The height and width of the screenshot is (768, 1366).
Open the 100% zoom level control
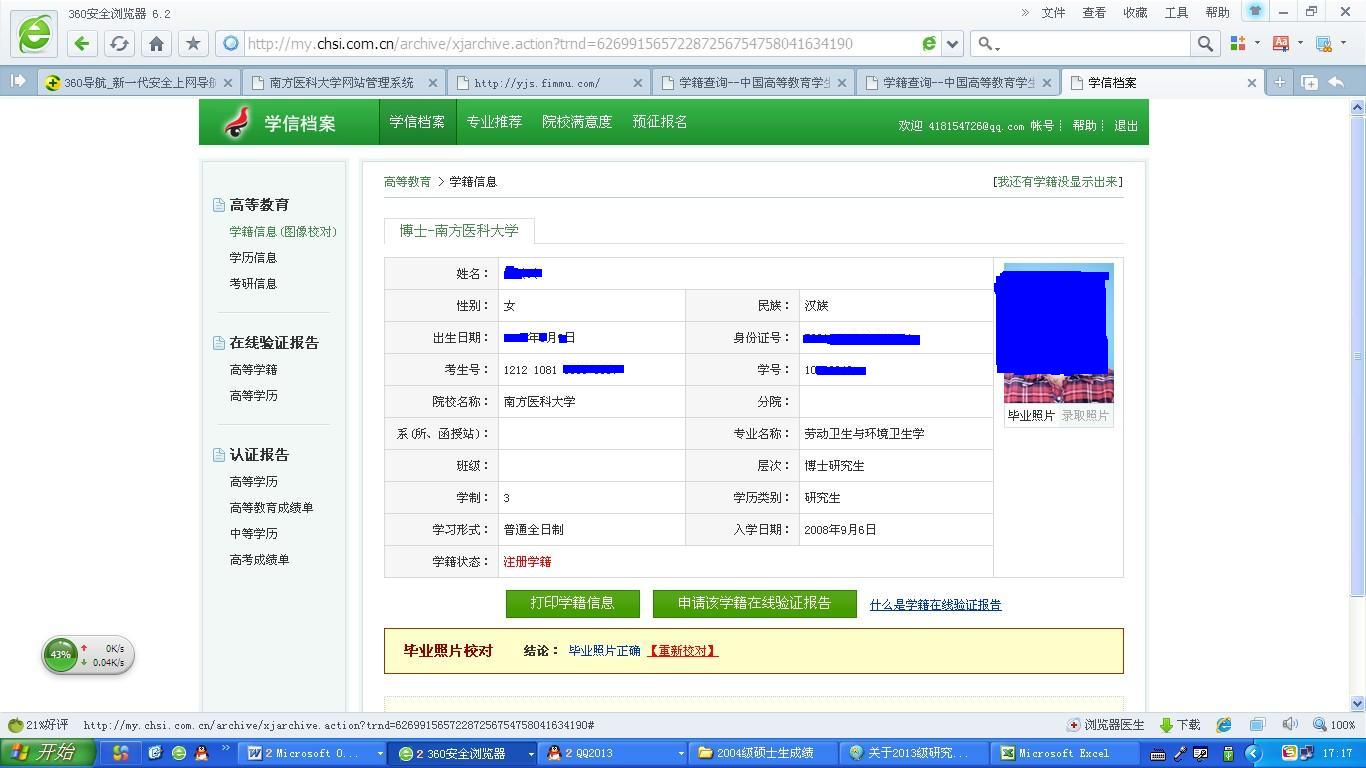(x=1335, y=725)
